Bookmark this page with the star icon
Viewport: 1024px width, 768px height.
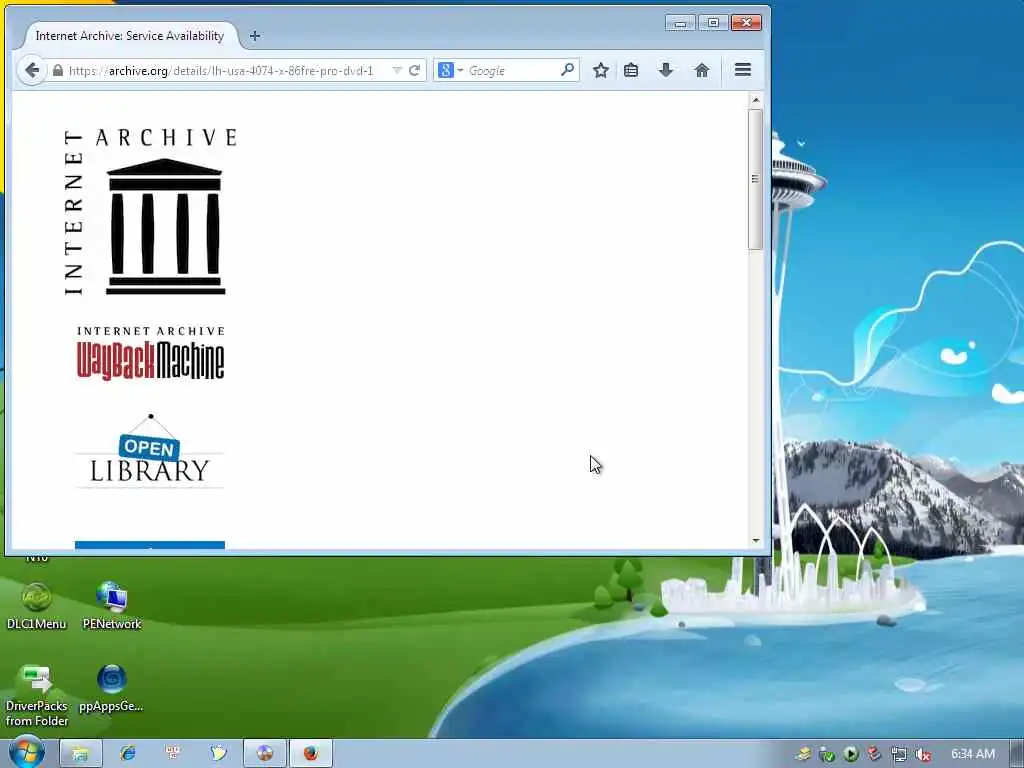coord(601,71)
